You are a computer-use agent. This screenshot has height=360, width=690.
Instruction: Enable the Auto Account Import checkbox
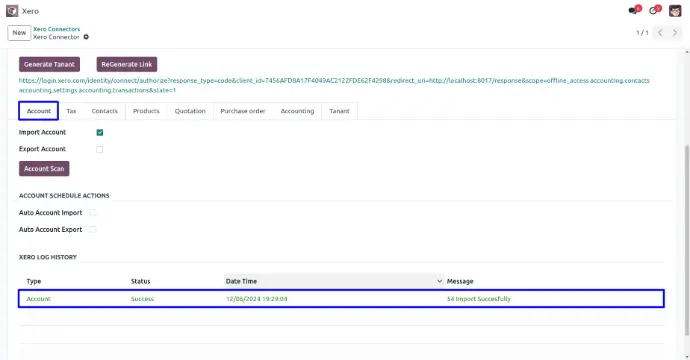tap(92, 213)
